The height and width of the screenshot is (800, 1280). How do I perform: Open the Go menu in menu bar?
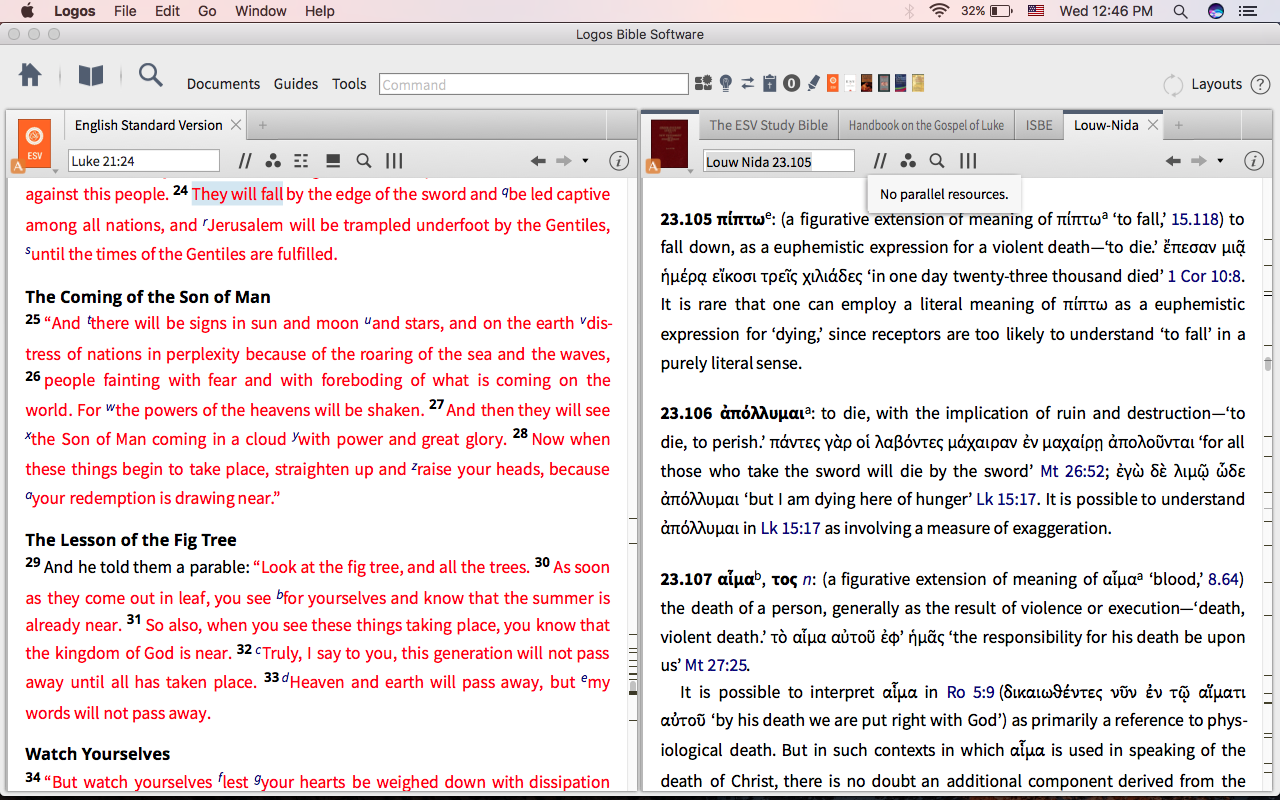click(207, 11)
